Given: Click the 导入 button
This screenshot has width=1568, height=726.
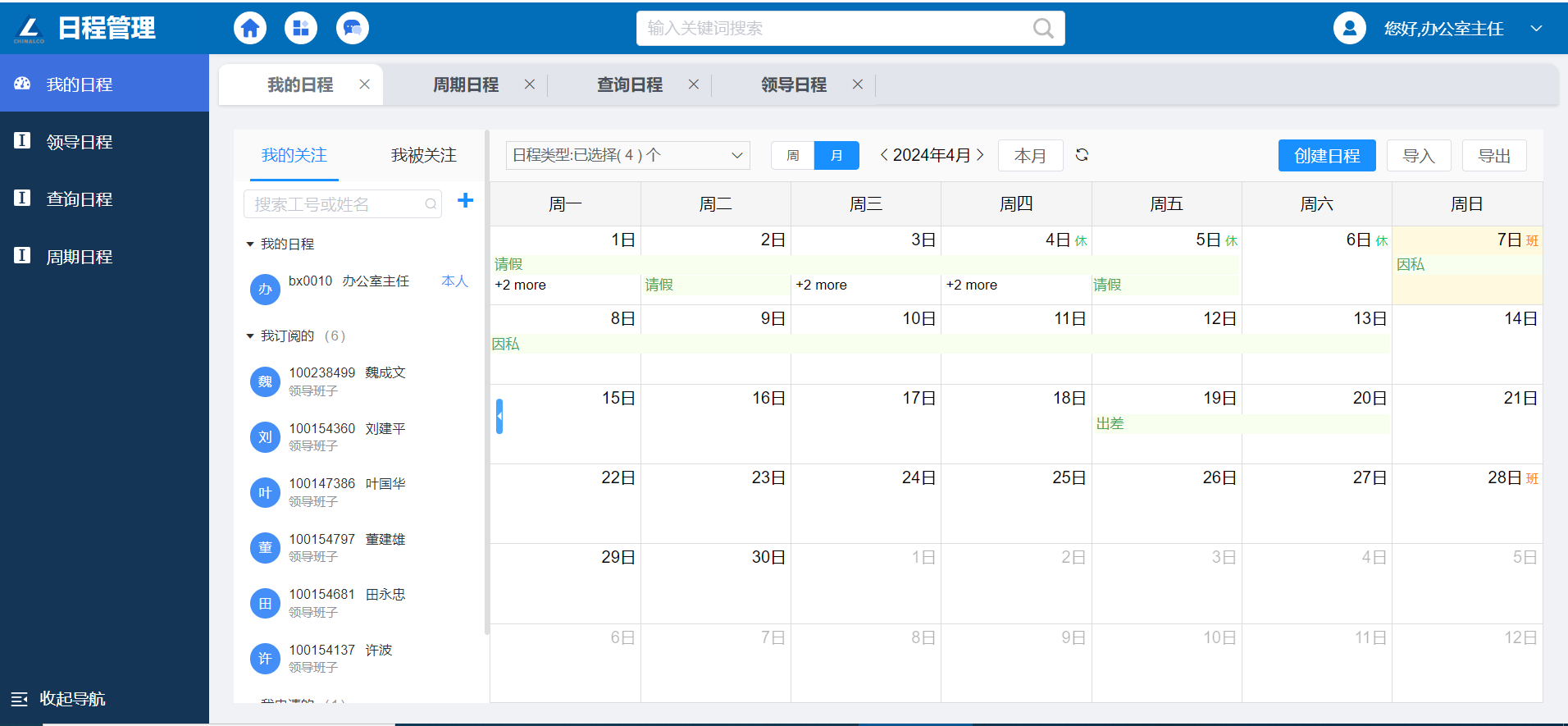Looking at the screenshot, I should tap(1419, 155).
